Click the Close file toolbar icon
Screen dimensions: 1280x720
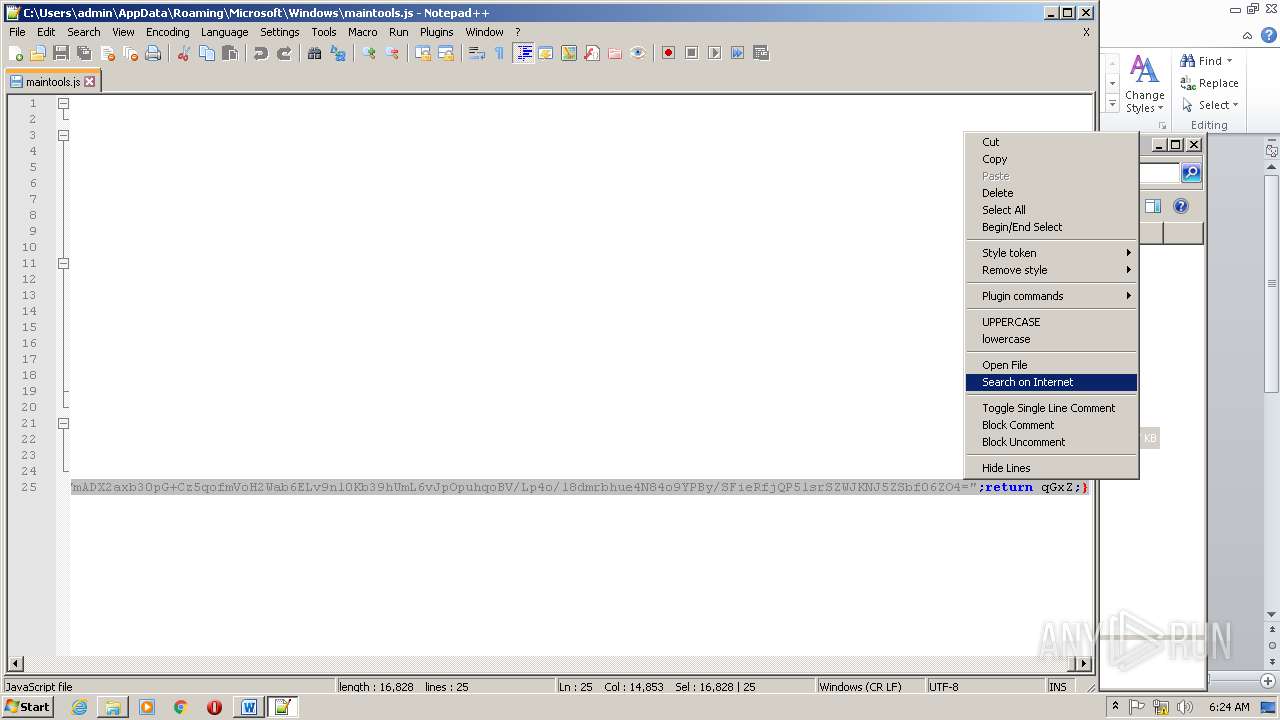click(107, 53)
